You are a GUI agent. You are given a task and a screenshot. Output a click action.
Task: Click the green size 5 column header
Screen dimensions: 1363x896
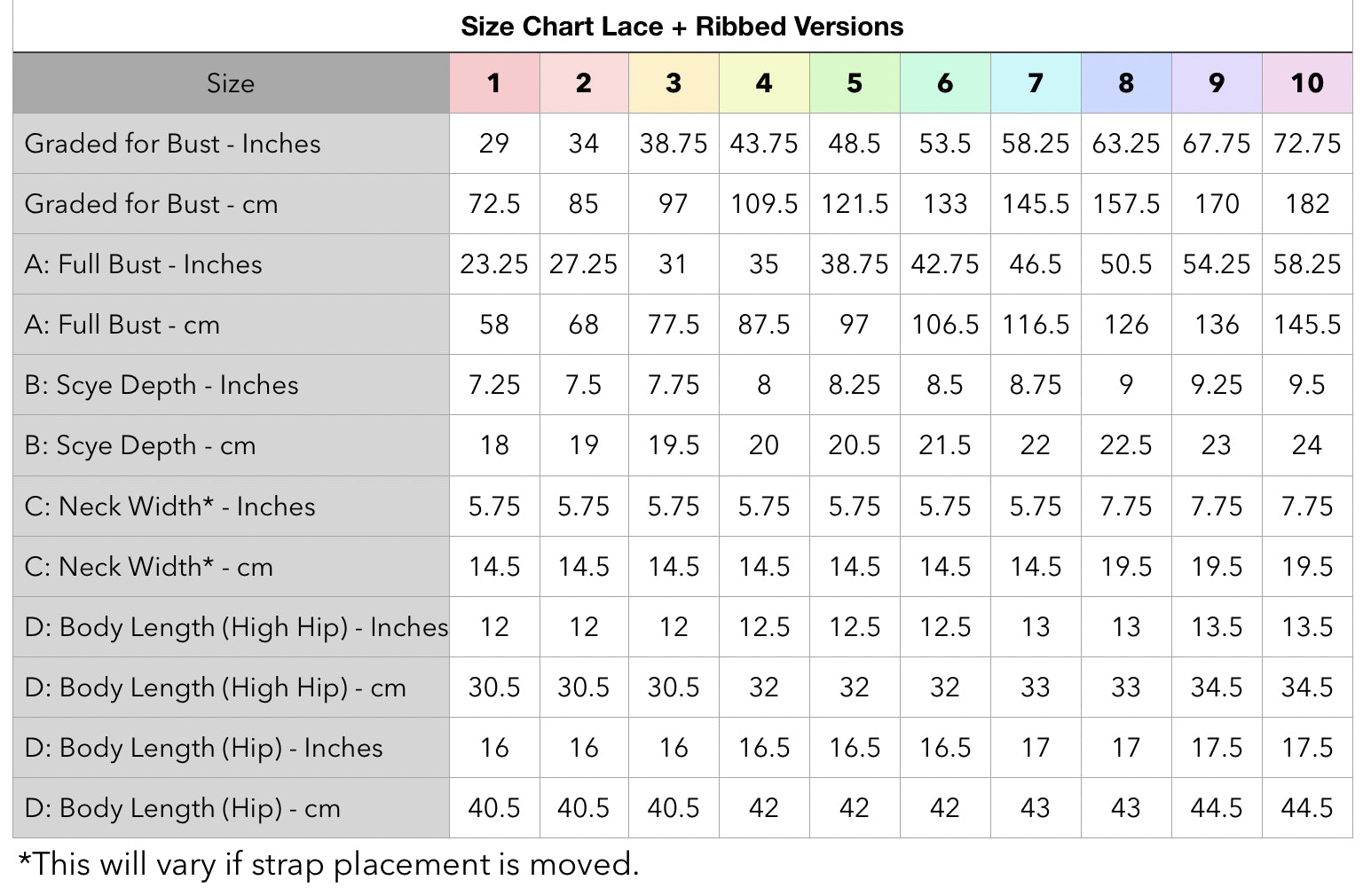pyautogui.click(x=855, y=83)
